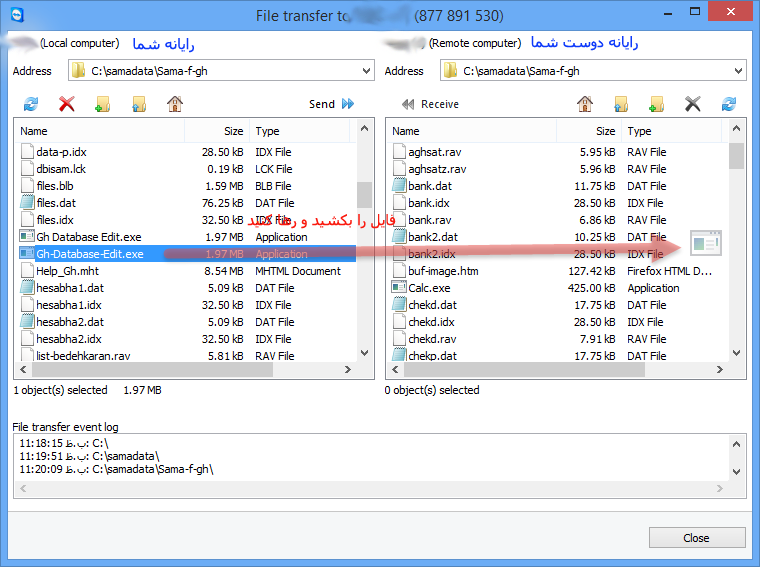The width and height of the screenshot is (760, 567).
Task: Select aghsatz.rav in remote list
Action: [x=558, y=169]
